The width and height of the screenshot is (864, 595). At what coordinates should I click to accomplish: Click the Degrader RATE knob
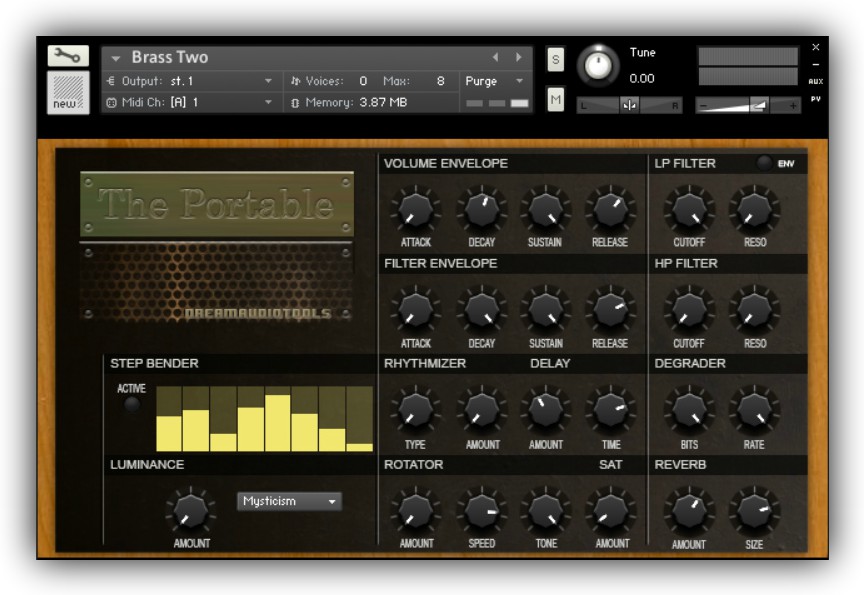point(754,412)
